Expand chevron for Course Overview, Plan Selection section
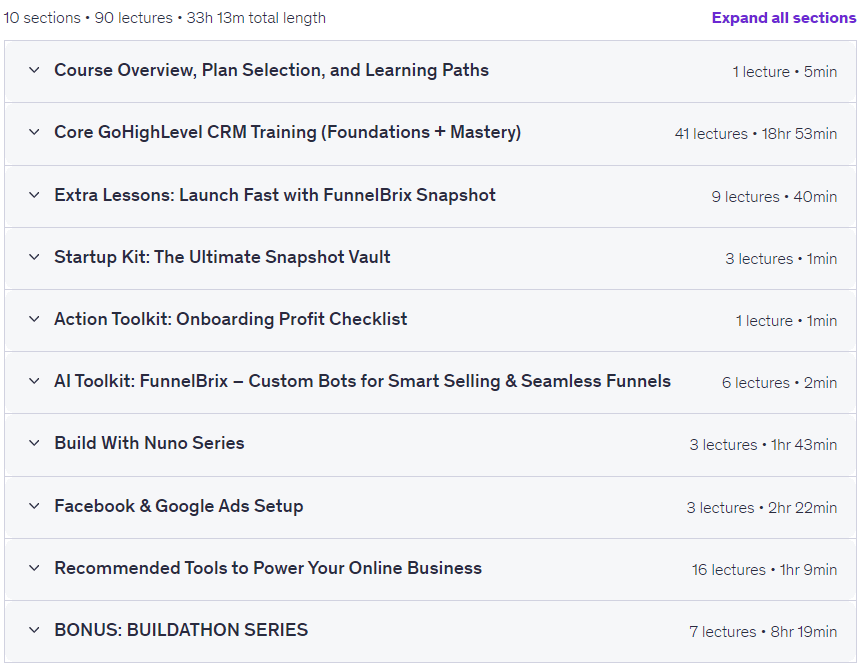 tap(34, 70)
